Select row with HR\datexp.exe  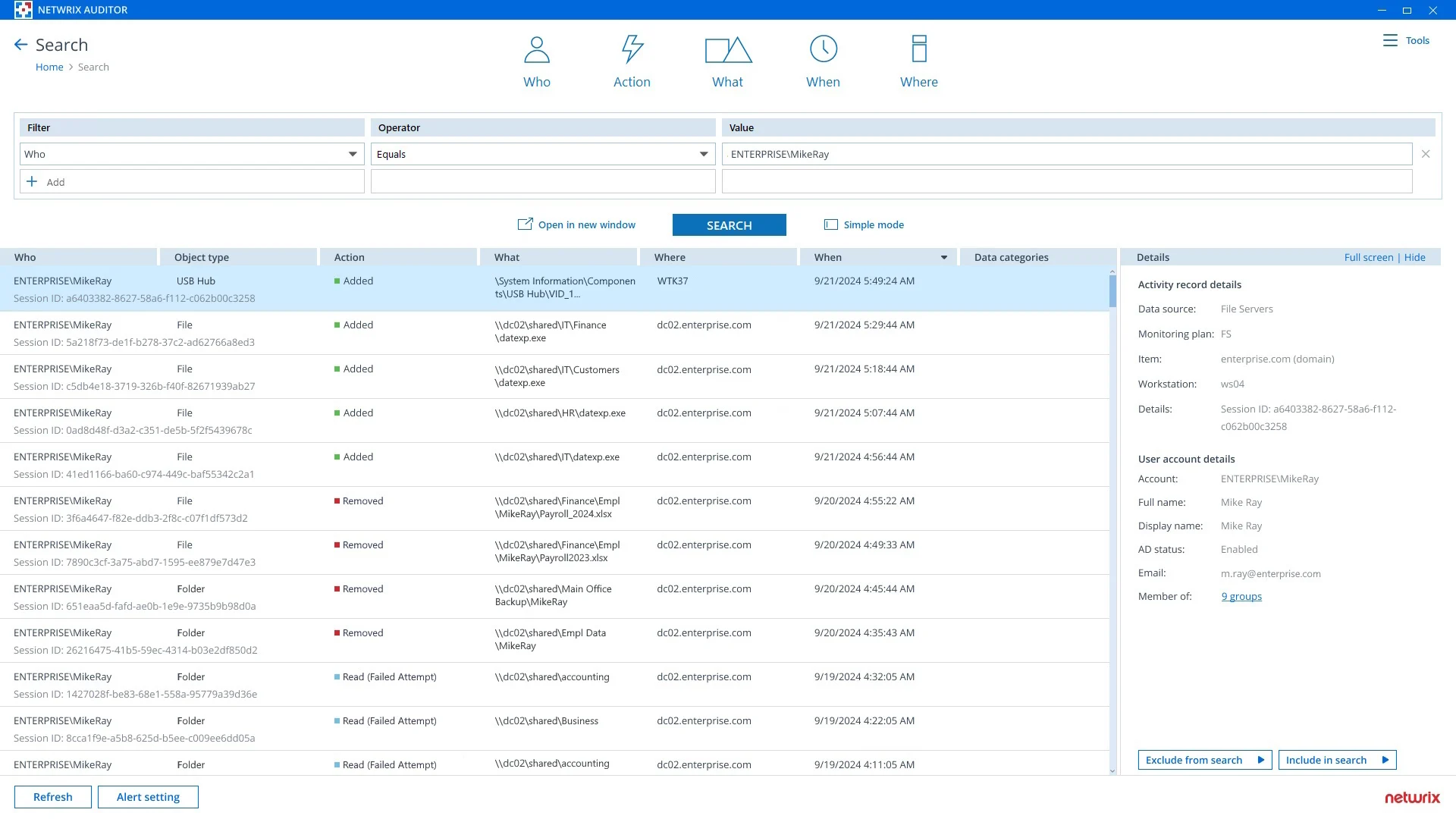pyautogui.click(x=554, y=421)
